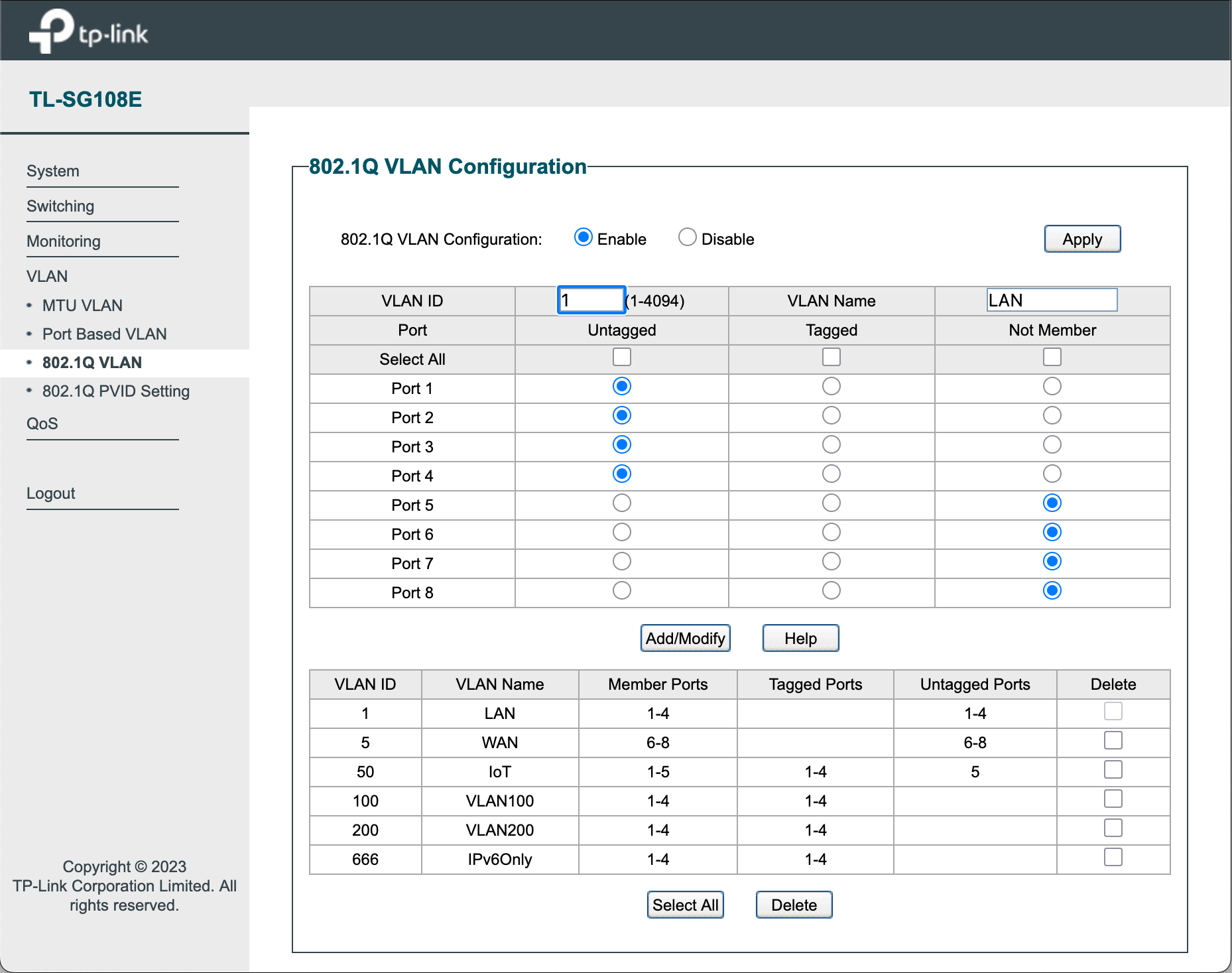The width and height of the screenshot is (1232, 973).
Task: Click the Add/Modify button
Action: tap(685, 638)
